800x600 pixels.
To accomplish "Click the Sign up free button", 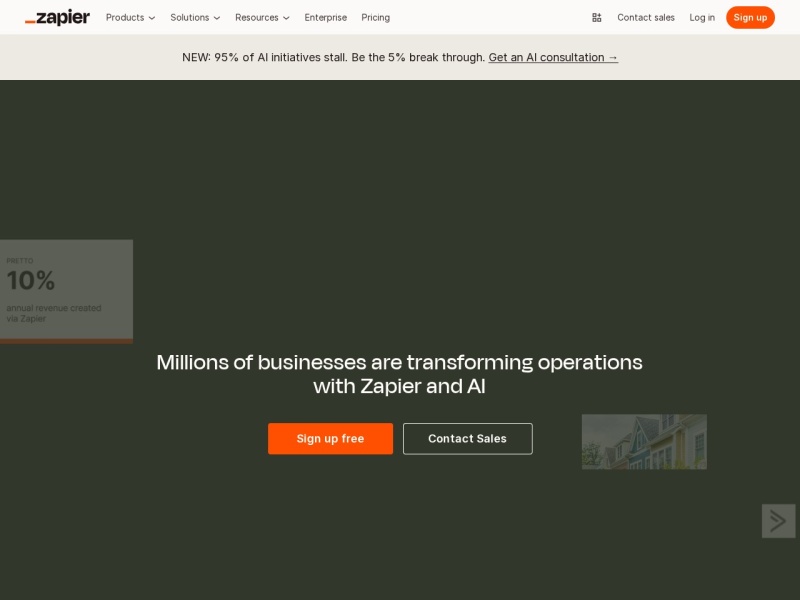I will 330,439.
